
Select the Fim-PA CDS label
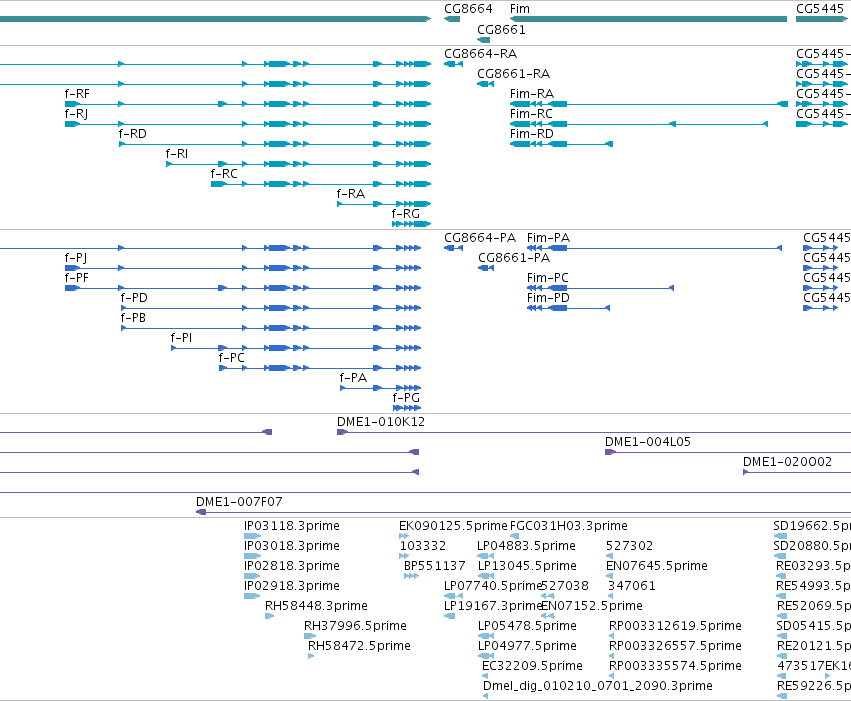(548, 238)
